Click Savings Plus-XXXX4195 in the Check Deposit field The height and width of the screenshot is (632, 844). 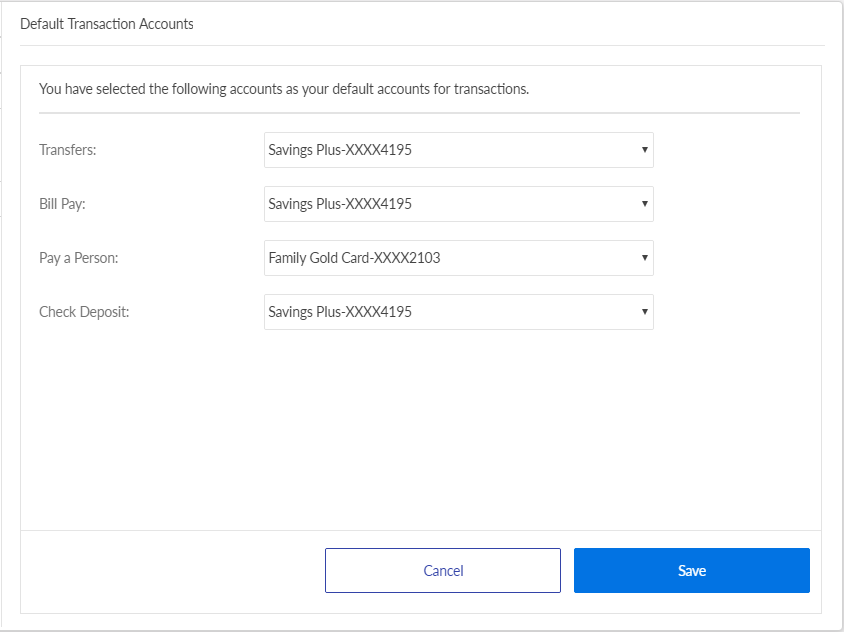pyautogui.click(x=340, y=312)
